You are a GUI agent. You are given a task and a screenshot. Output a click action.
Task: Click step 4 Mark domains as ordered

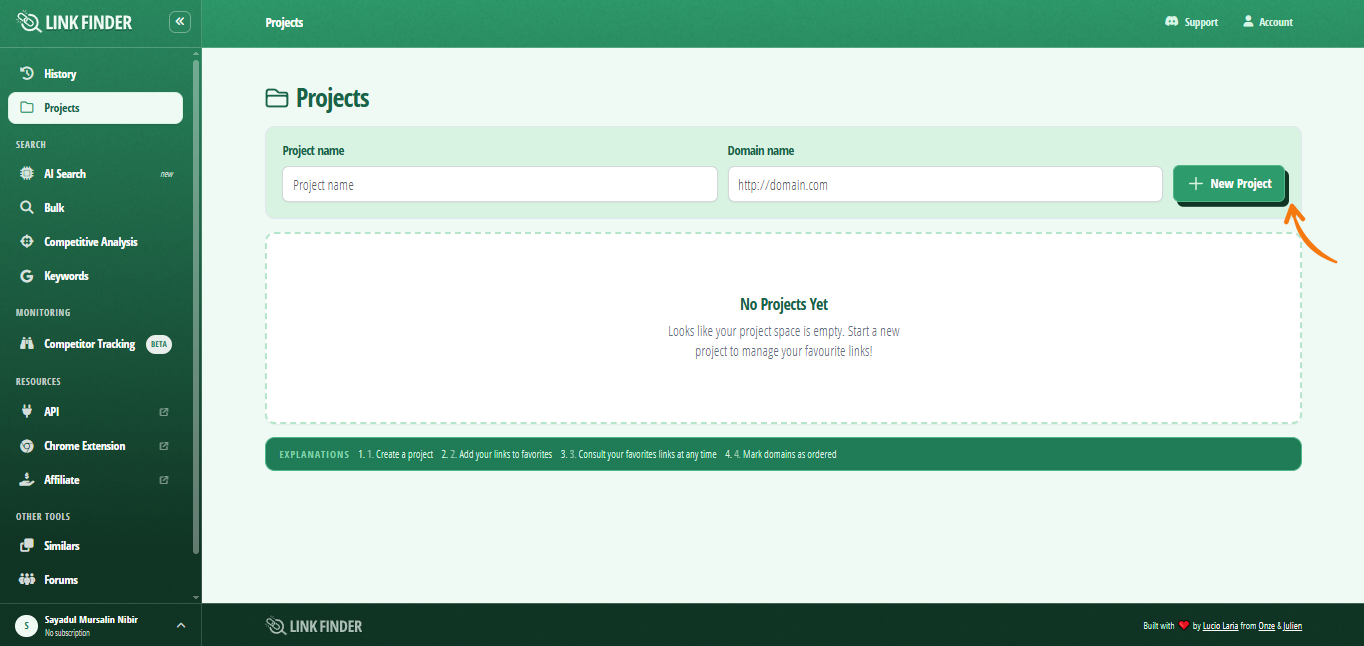coord(781,454)
